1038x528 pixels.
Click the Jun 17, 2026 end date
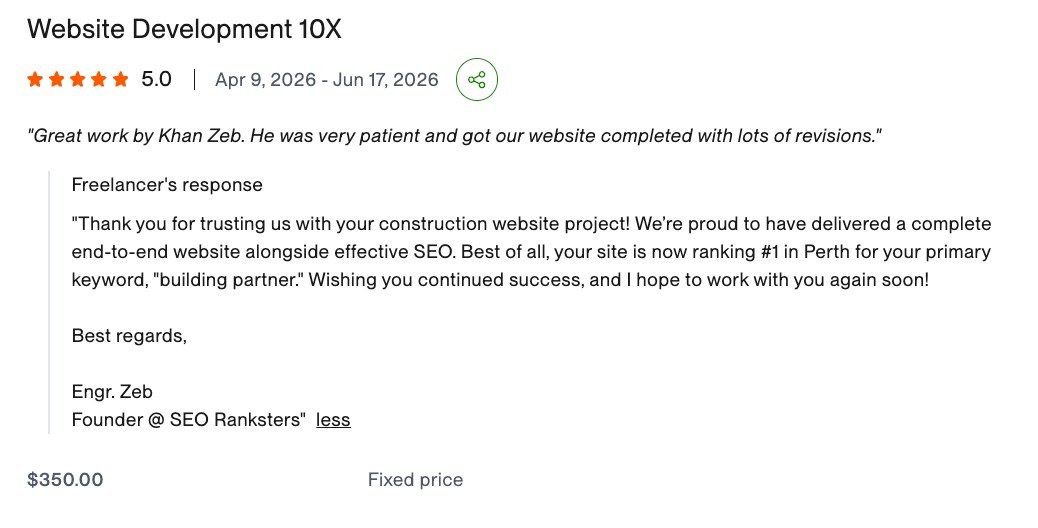coord(385,79)
